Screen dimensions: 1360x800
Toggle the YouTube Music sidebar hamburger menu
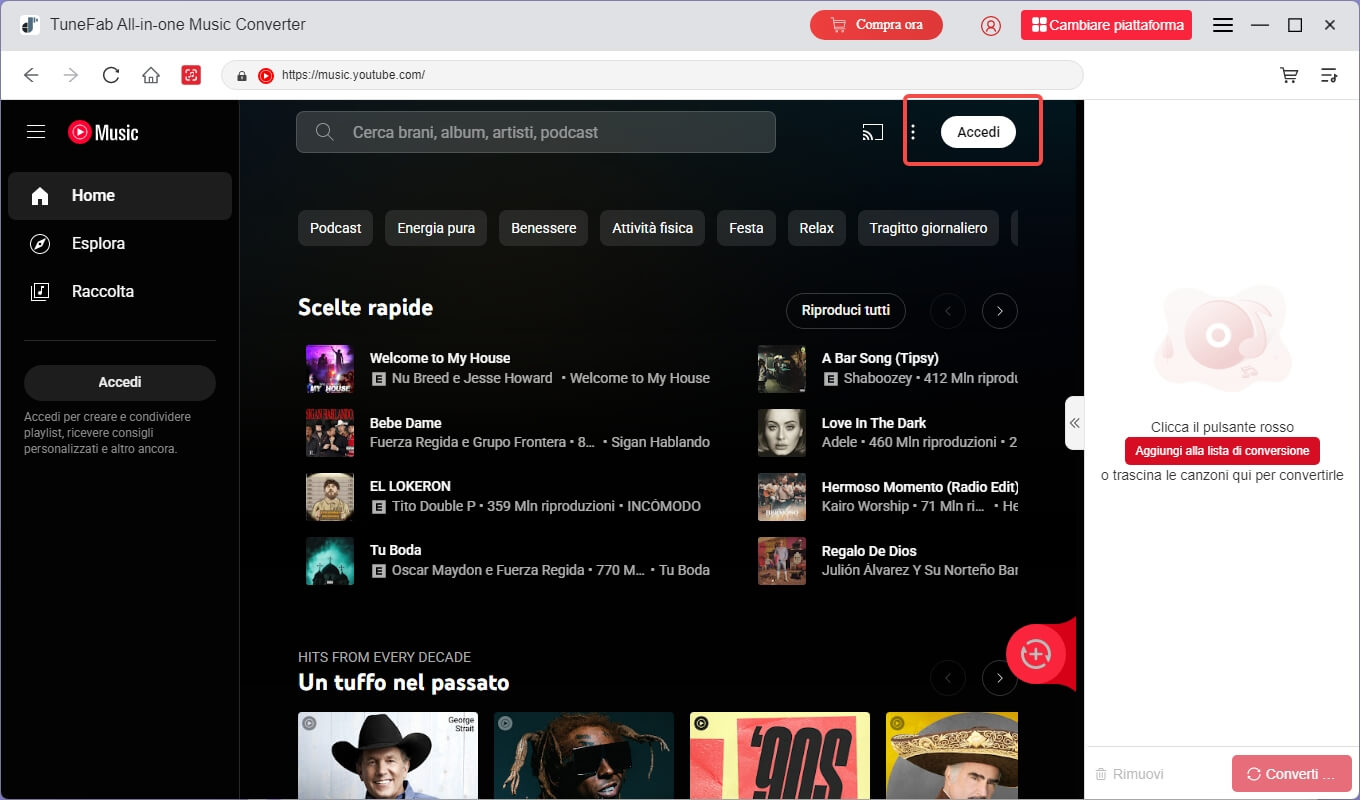(x=36, y=132)
